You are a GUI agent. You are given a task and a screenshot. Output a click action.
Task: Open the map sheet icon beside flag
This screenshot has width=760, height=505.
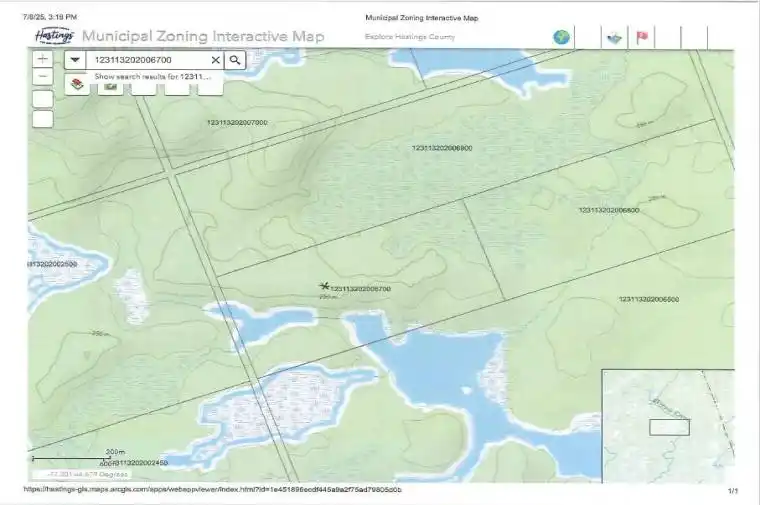614,38
